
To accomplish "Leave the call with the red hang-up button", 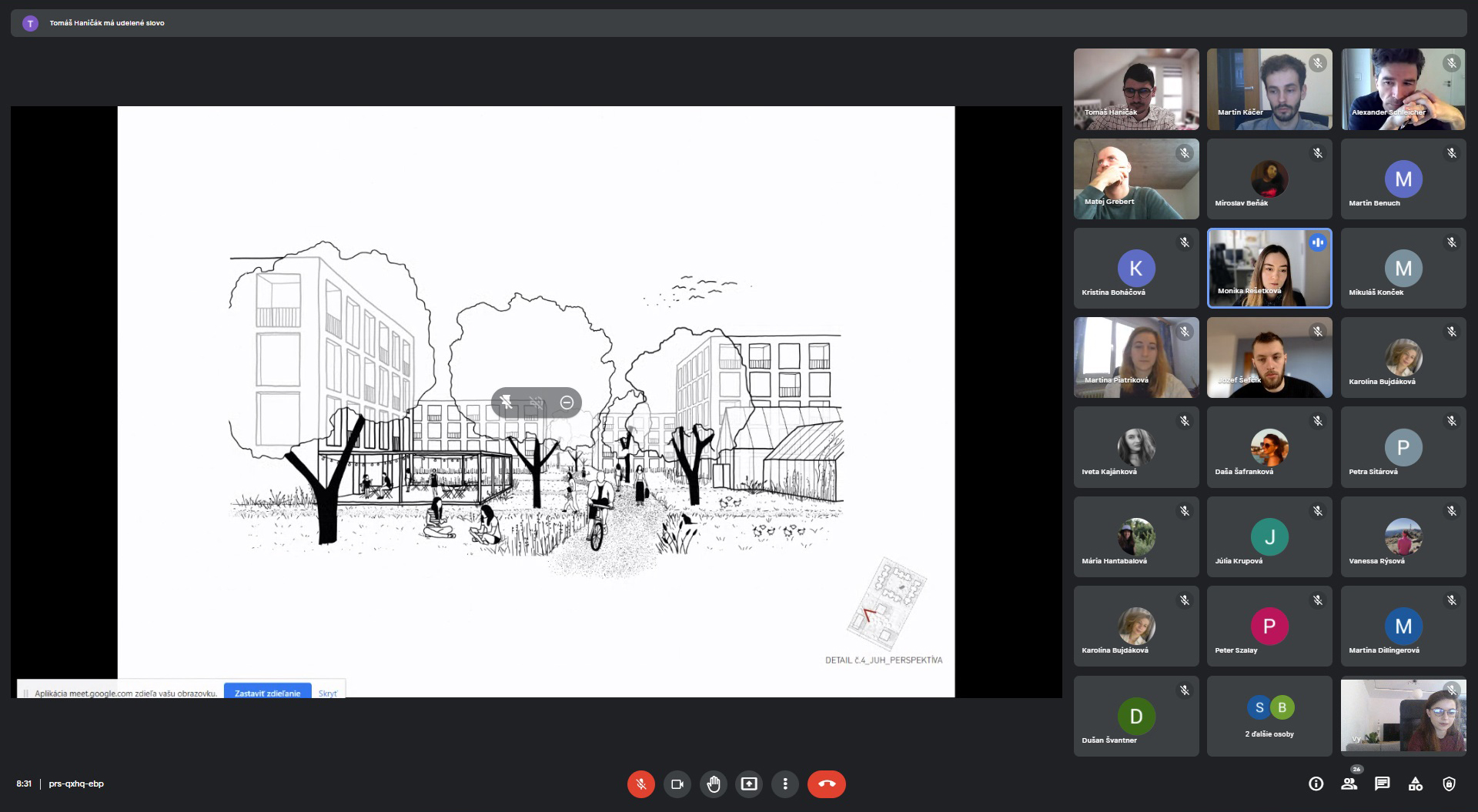I will click(826, 784).
